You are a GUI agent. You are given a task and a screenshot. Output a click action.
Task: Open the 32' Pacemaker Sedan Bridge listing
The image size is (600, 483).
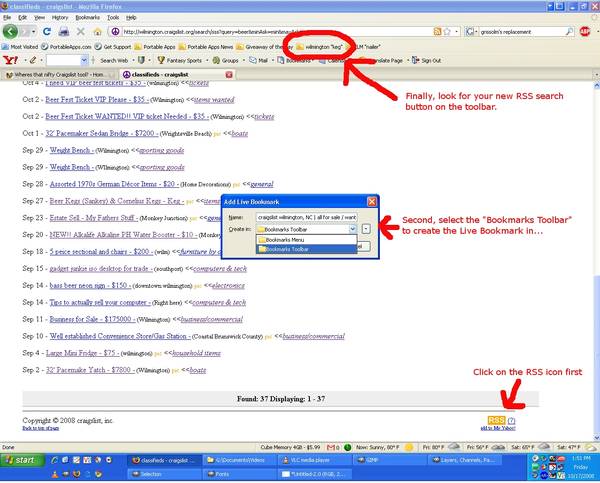[101, 133]
